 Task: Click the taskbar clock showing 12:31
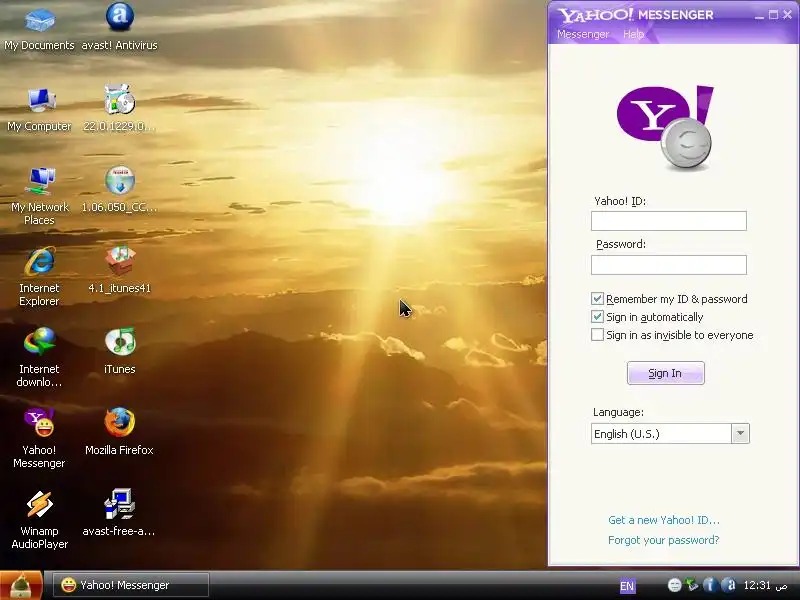pyautogui.click(x=765, y=585)
